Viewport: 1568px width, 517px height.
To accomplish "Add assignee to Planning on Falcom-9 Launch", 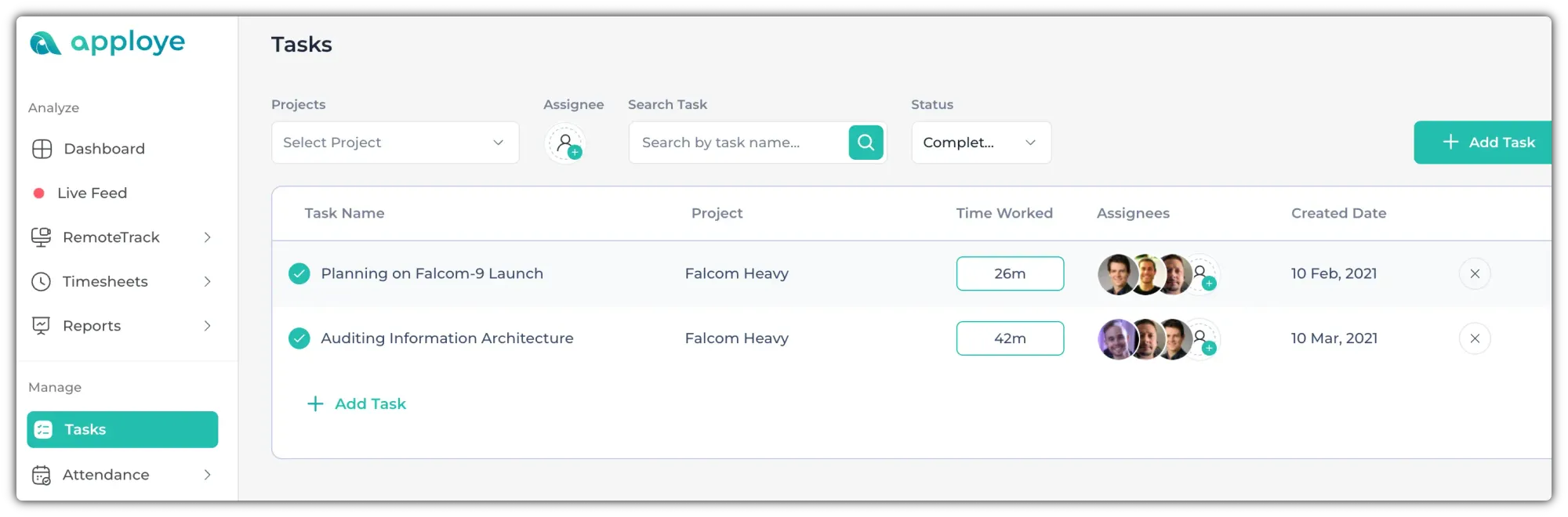I will click(x=1203, y=275).
